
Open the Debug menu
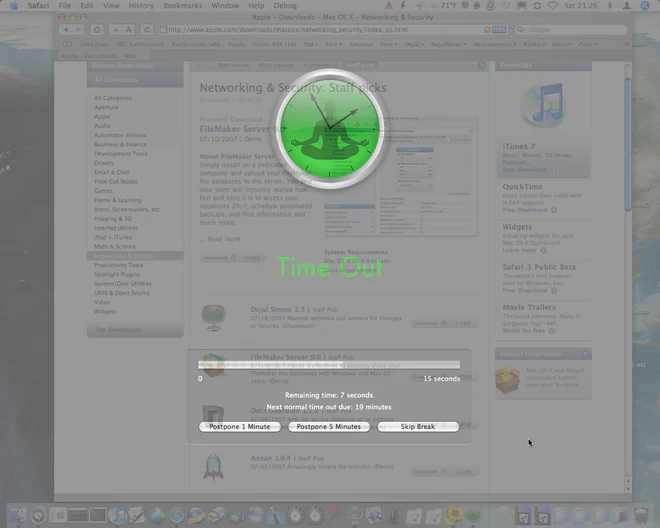[285, 5]
